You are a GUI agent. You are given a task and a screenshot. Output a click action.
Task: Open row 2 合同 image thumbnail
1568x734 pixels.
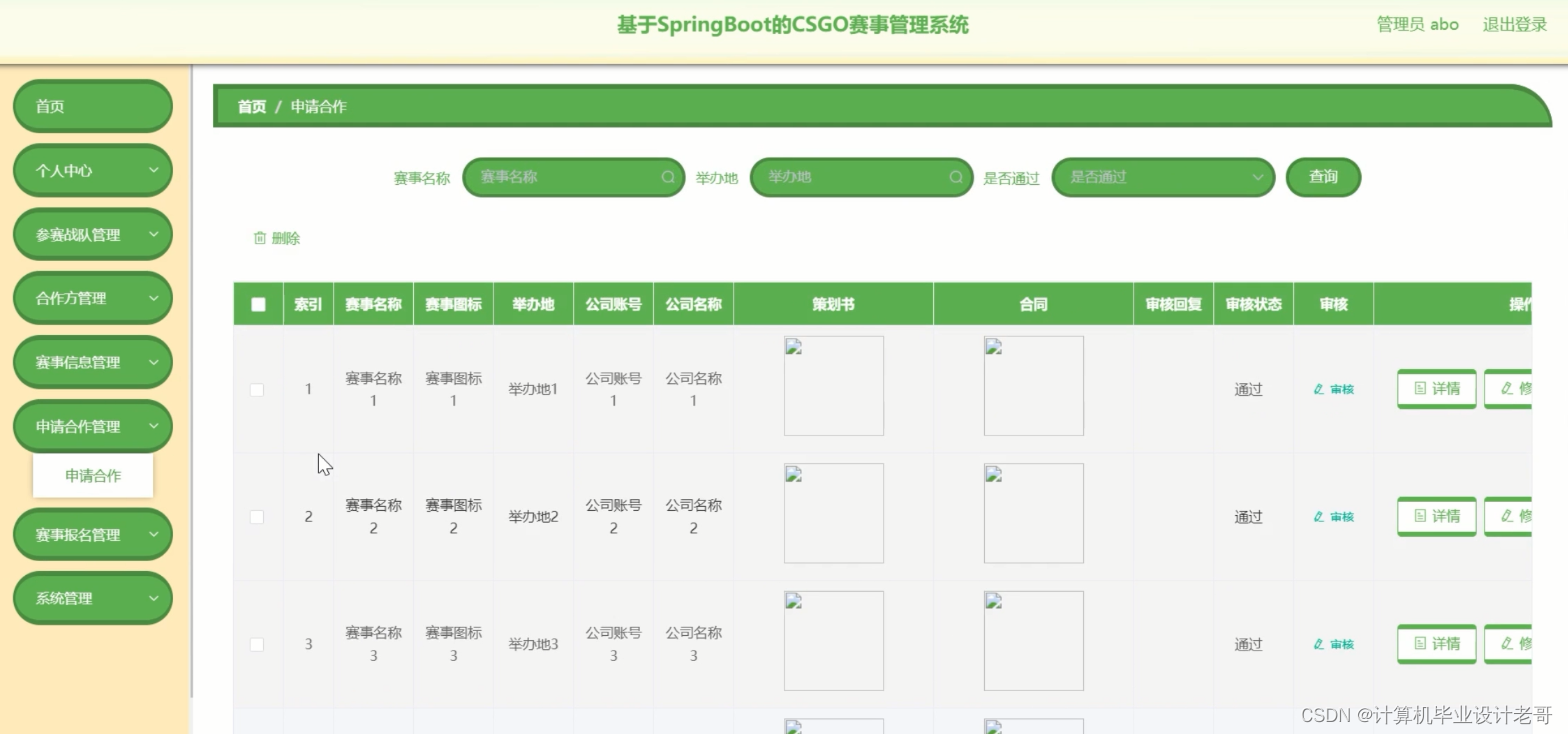point(1034,513)
